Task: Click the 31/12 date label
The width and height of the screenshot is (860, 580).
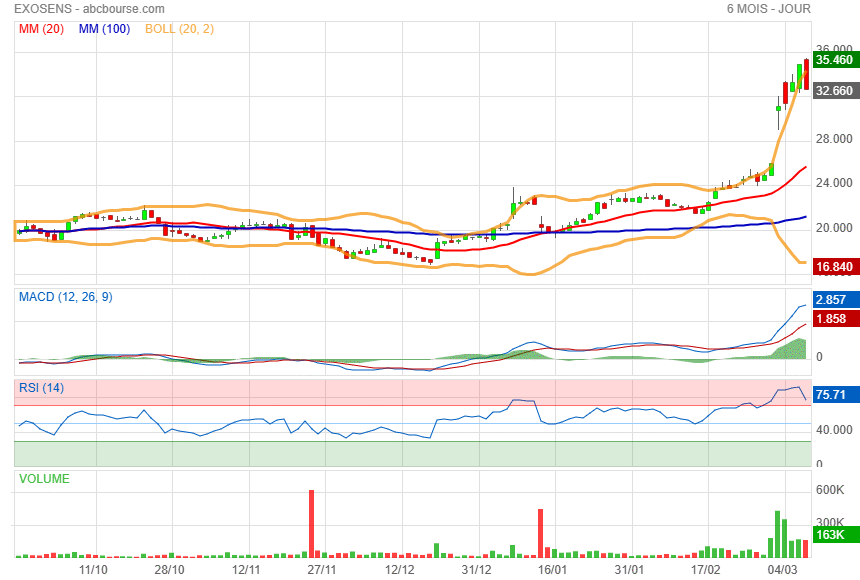Action: tap(476, 570)
